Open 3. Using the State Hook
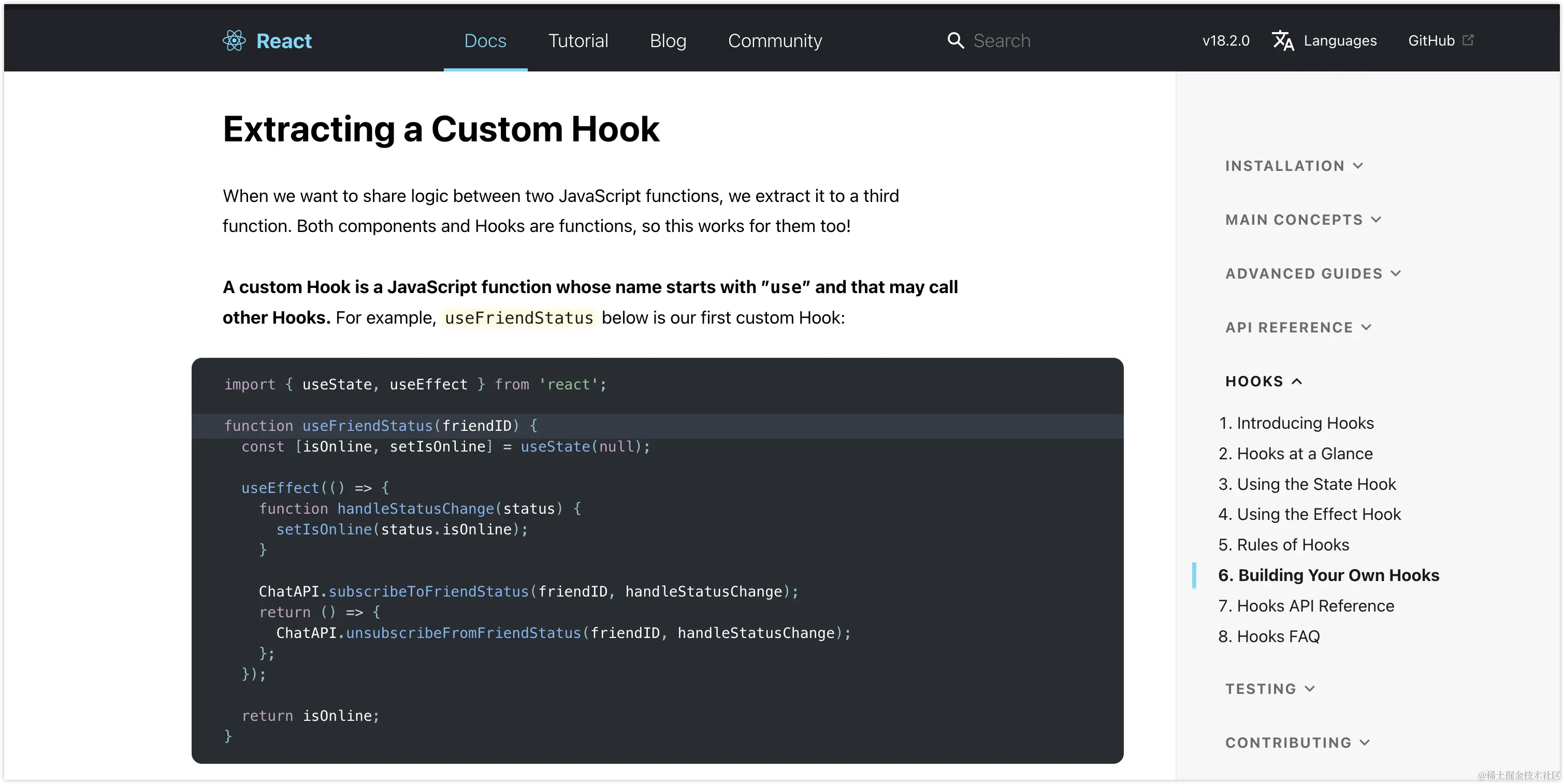 pos(1307,485)
